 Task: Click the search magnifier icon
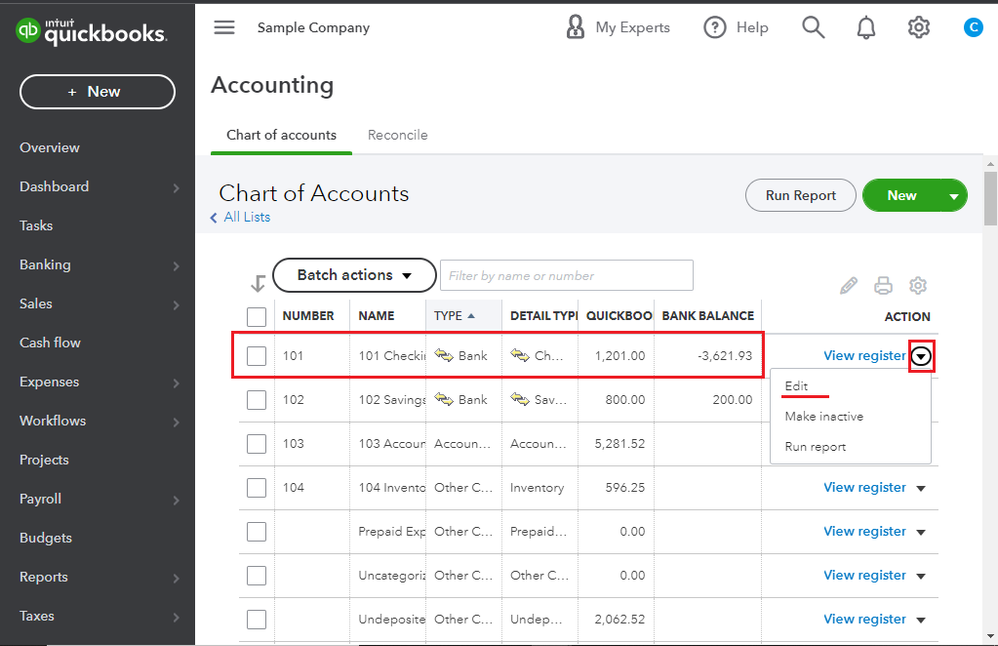[813, 28]
